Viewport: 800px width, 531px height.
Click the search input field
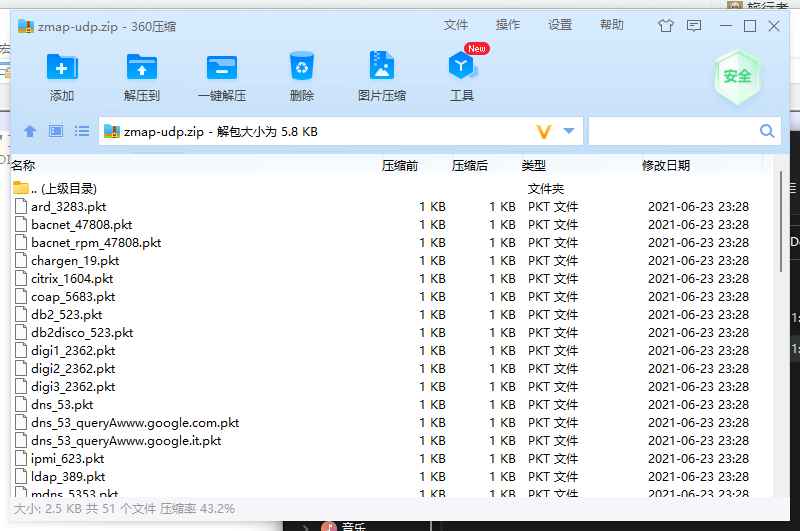point(672,131)
